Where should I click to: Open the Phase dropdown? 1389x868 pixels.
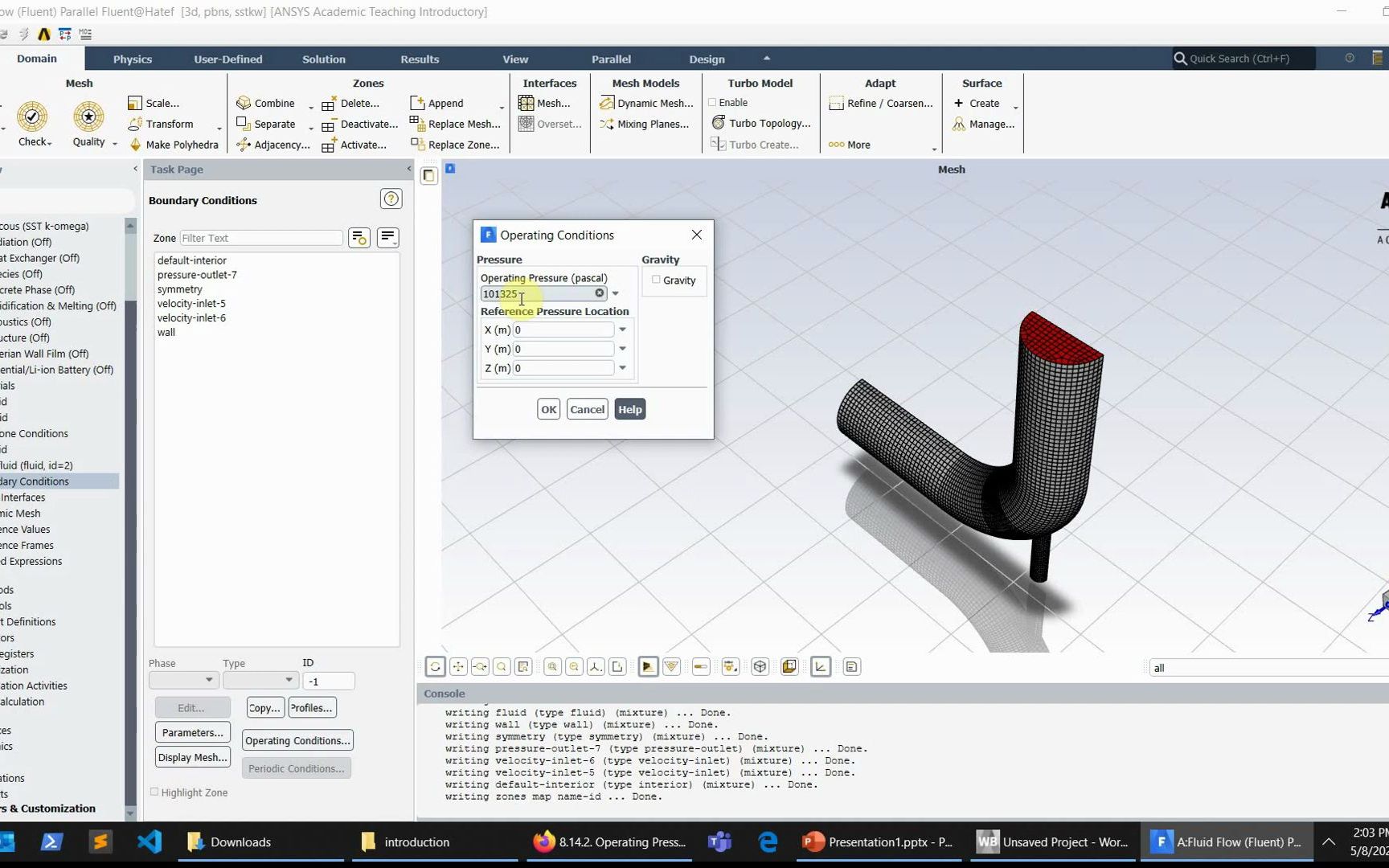182,680
